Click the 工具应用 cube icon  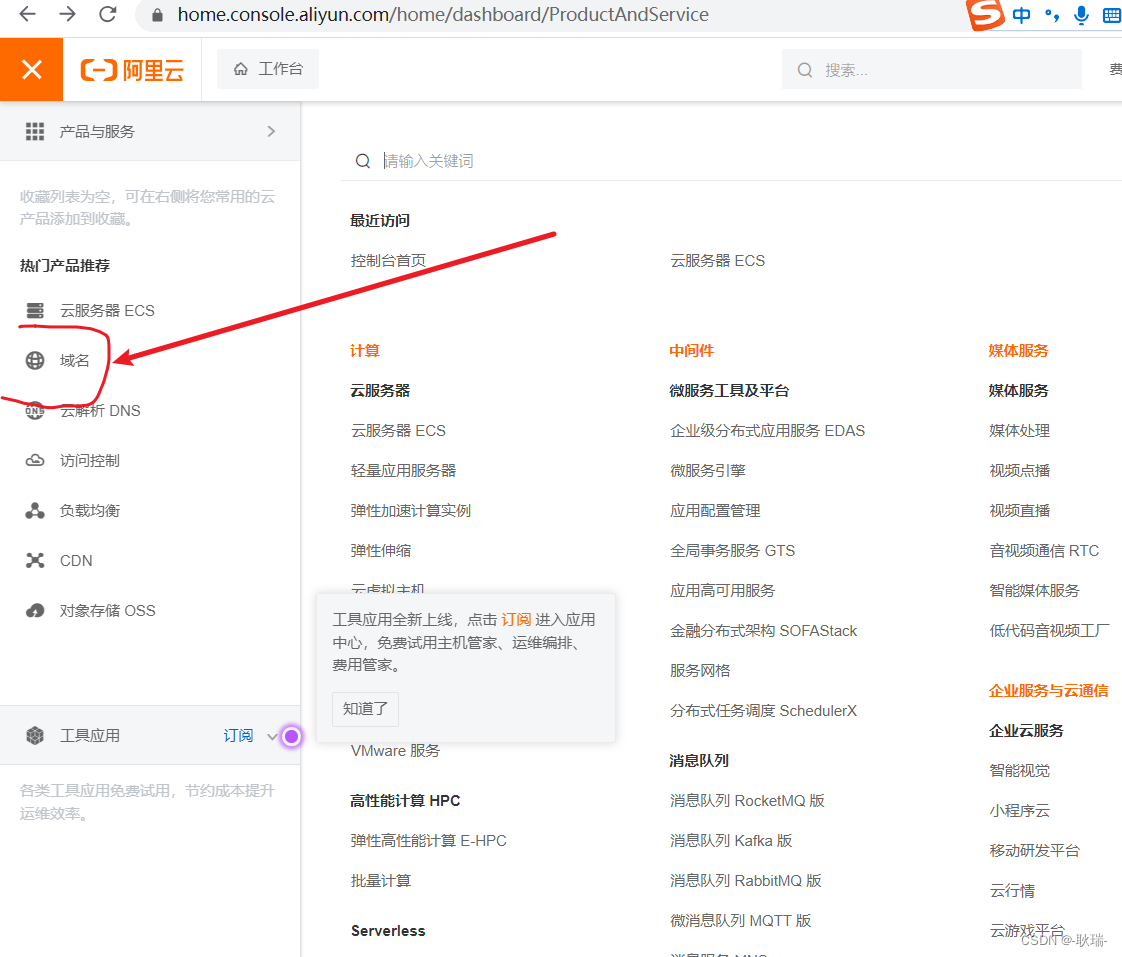[35, 736]
